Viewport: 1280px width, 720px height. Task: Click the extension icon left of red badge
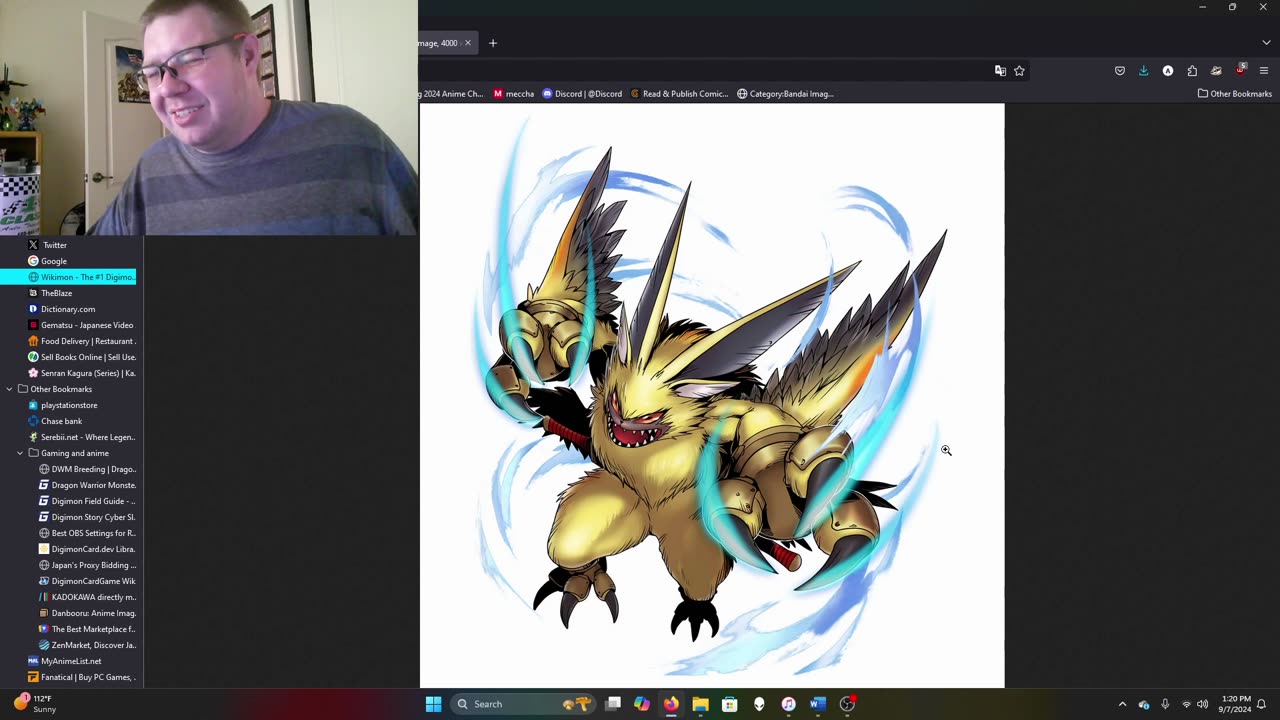click(x=1216, y=71)
